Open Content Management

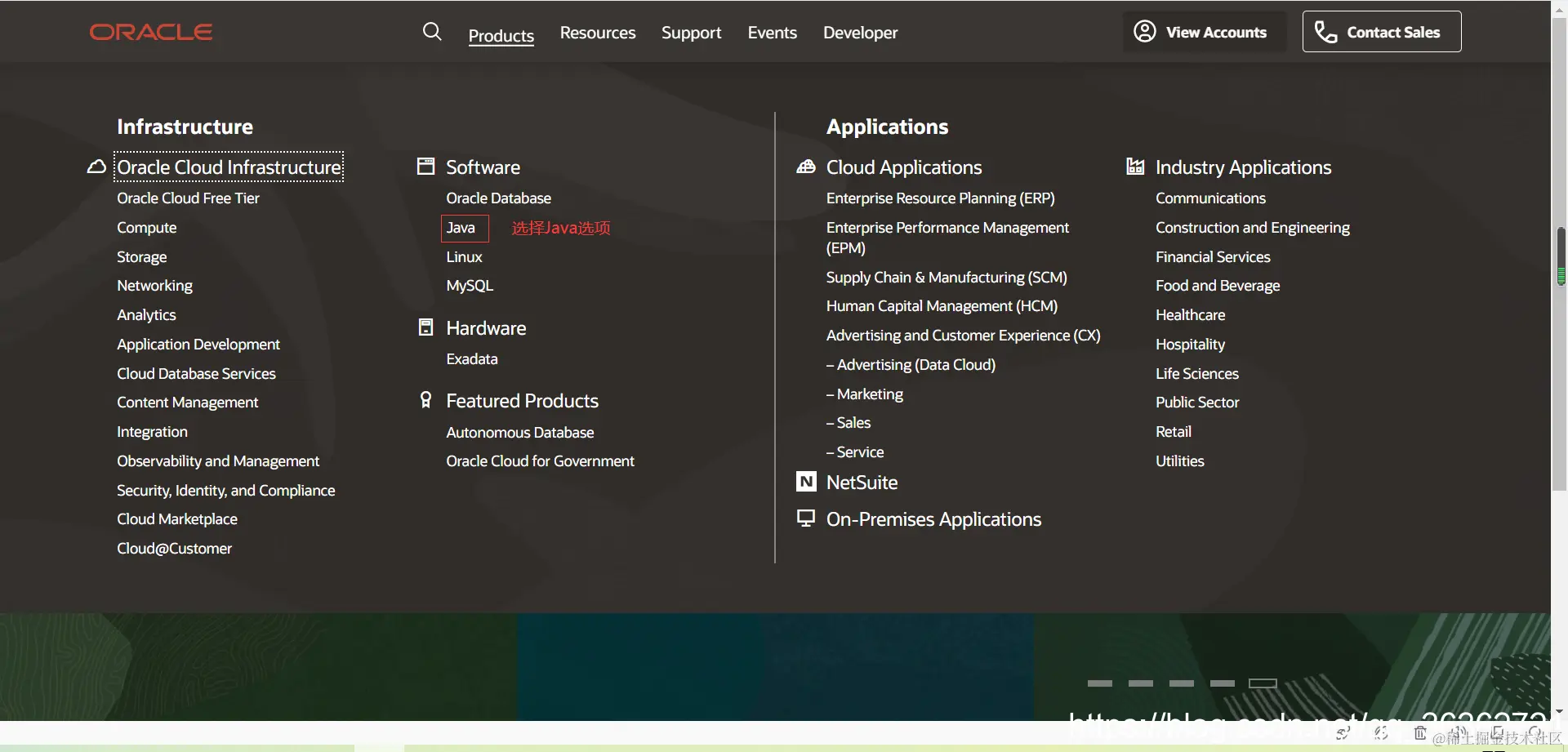[187, 403]
